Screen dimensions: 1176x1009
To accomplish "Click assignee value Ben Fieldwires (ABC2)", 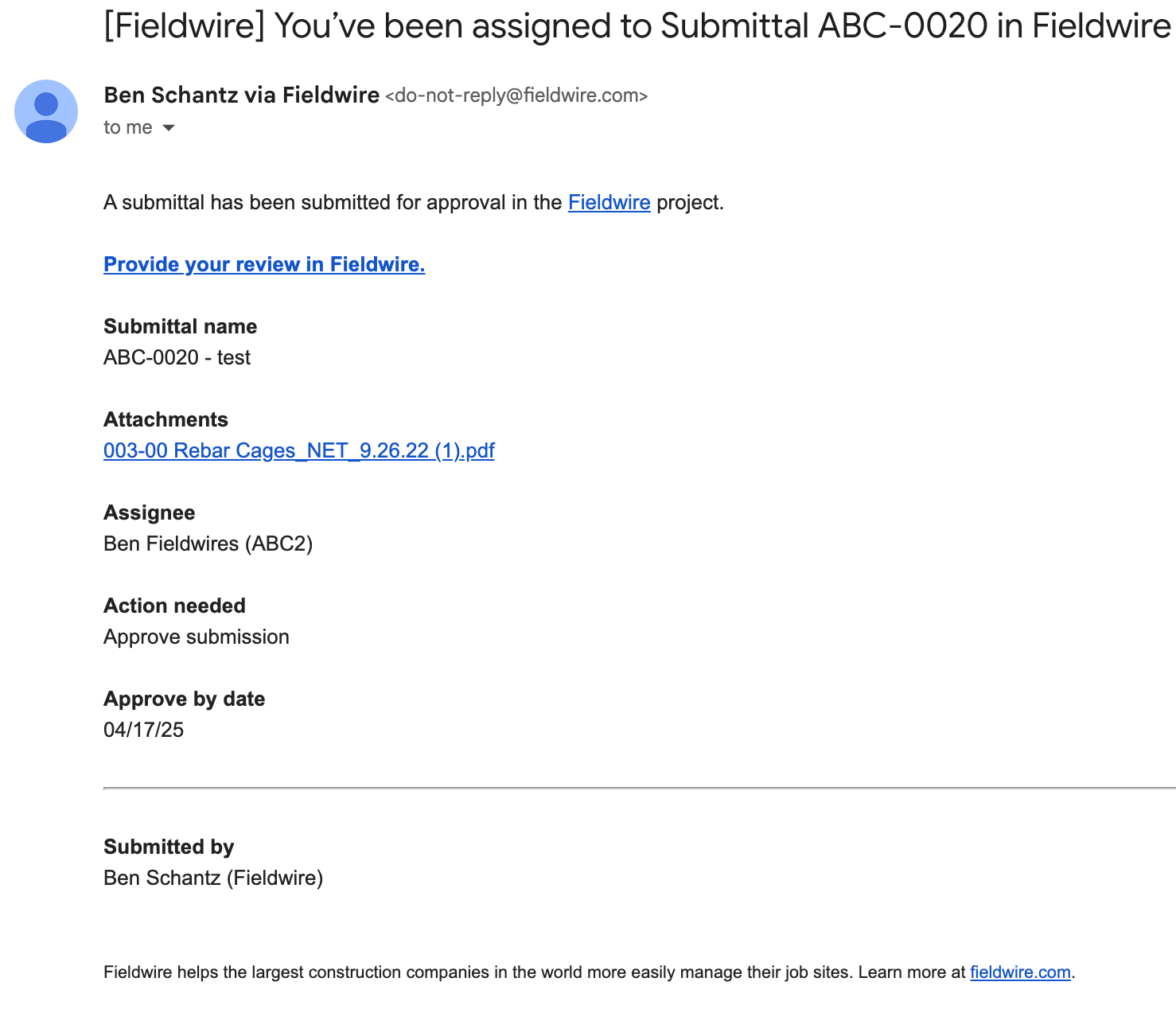I will pos(208,543).
